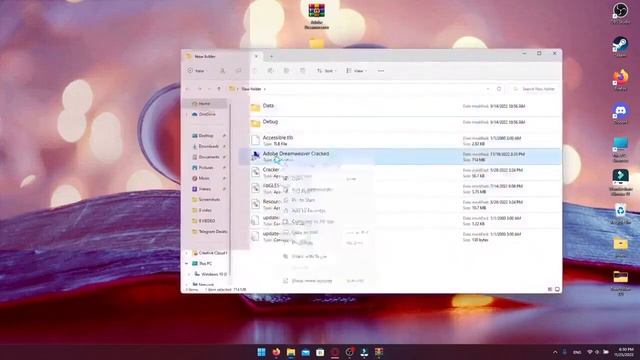Open the Wondershare Filmora desktop shortcut
Screen dimensions: 640x360
(x=620, y=182)
